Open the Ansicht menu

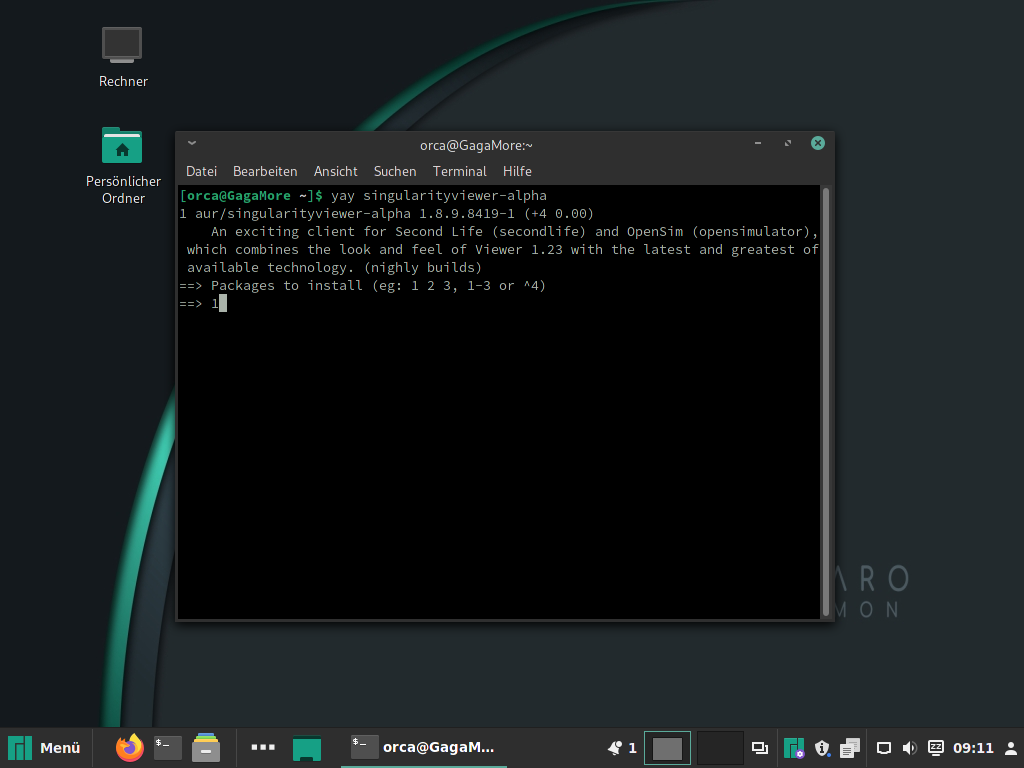point(336,171)
